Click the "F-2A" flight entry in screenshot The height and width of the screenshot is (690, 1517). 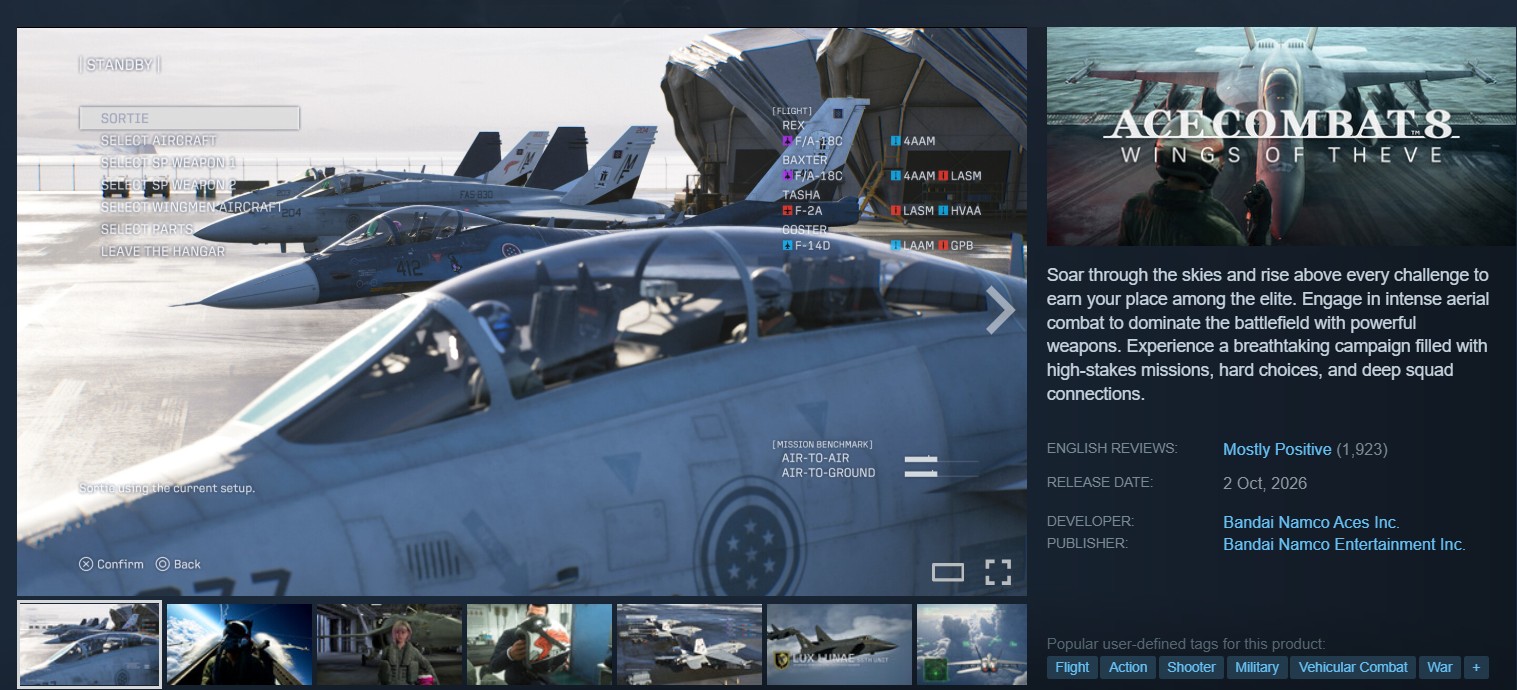tap(802, 211)
